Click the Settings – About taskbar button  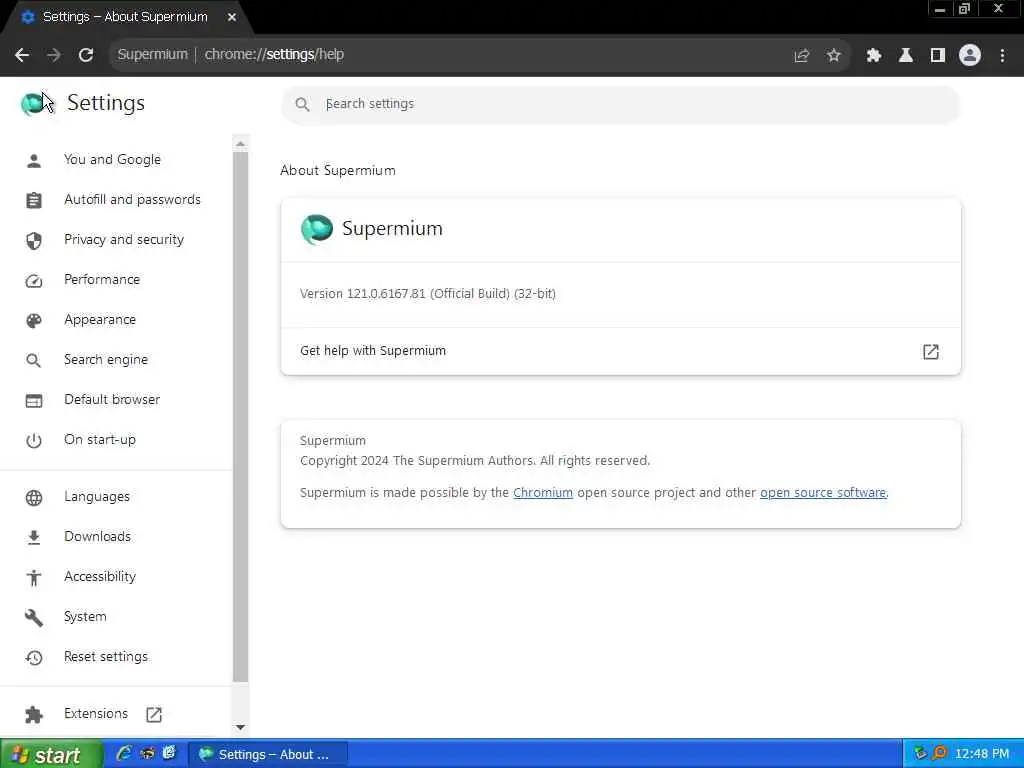[268, 754]
